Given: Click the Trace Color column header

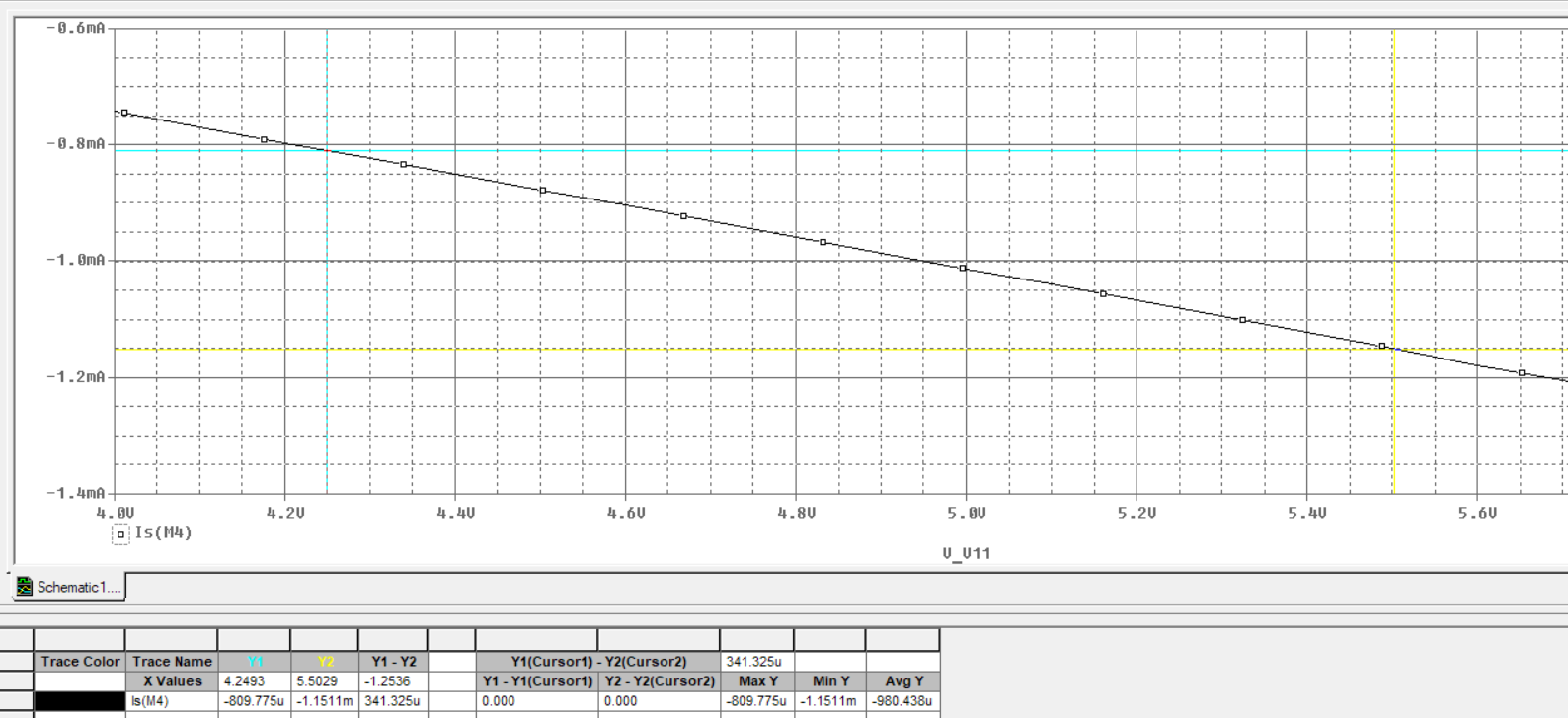Looking at the screenshot, I should point(80,662).
